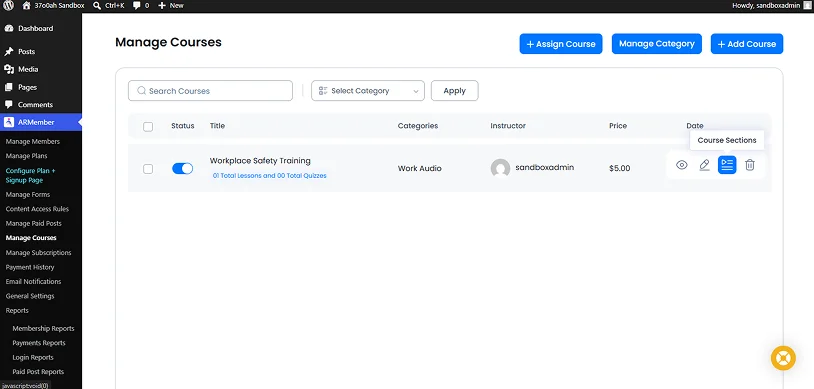This screenshot has height=389, width=814.
Task: Open the Howdy, sandboxadmin account menu
Action: (770, 5)
